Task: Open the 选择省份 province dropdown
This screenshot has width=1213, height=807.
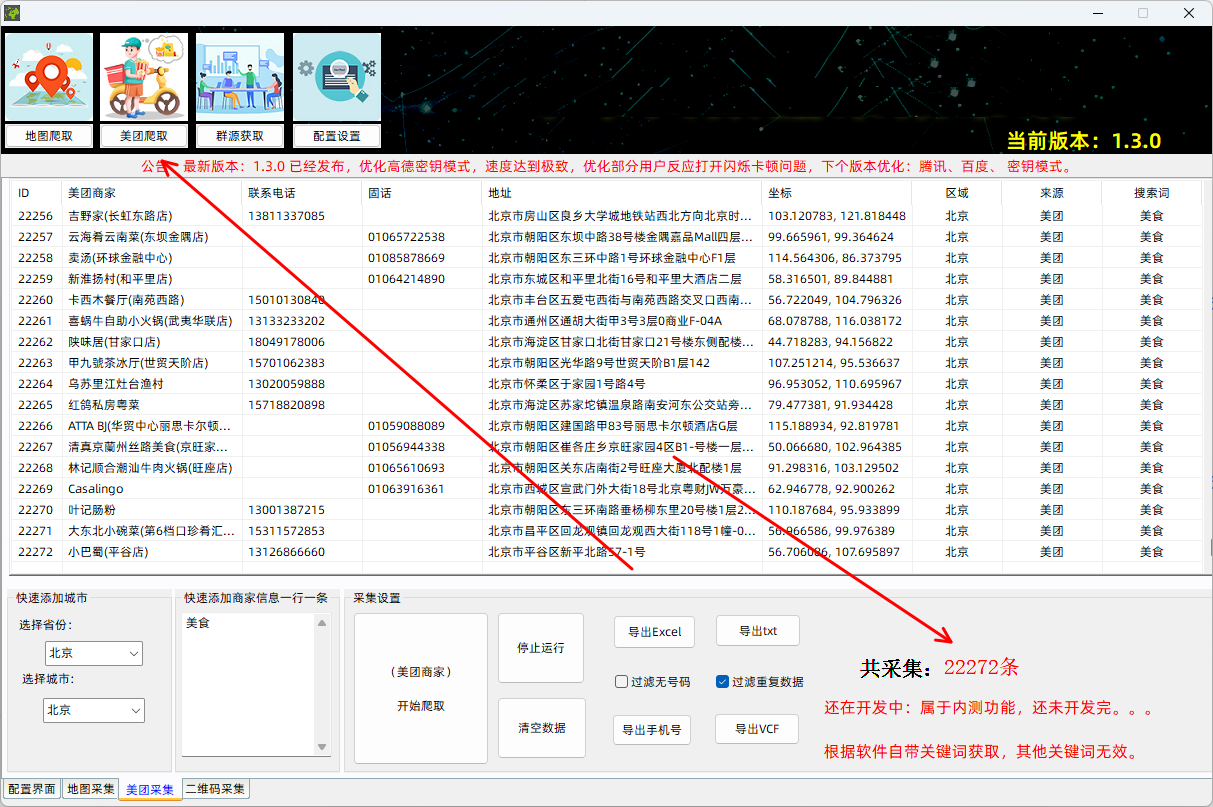Action: (x=93, y=653)
